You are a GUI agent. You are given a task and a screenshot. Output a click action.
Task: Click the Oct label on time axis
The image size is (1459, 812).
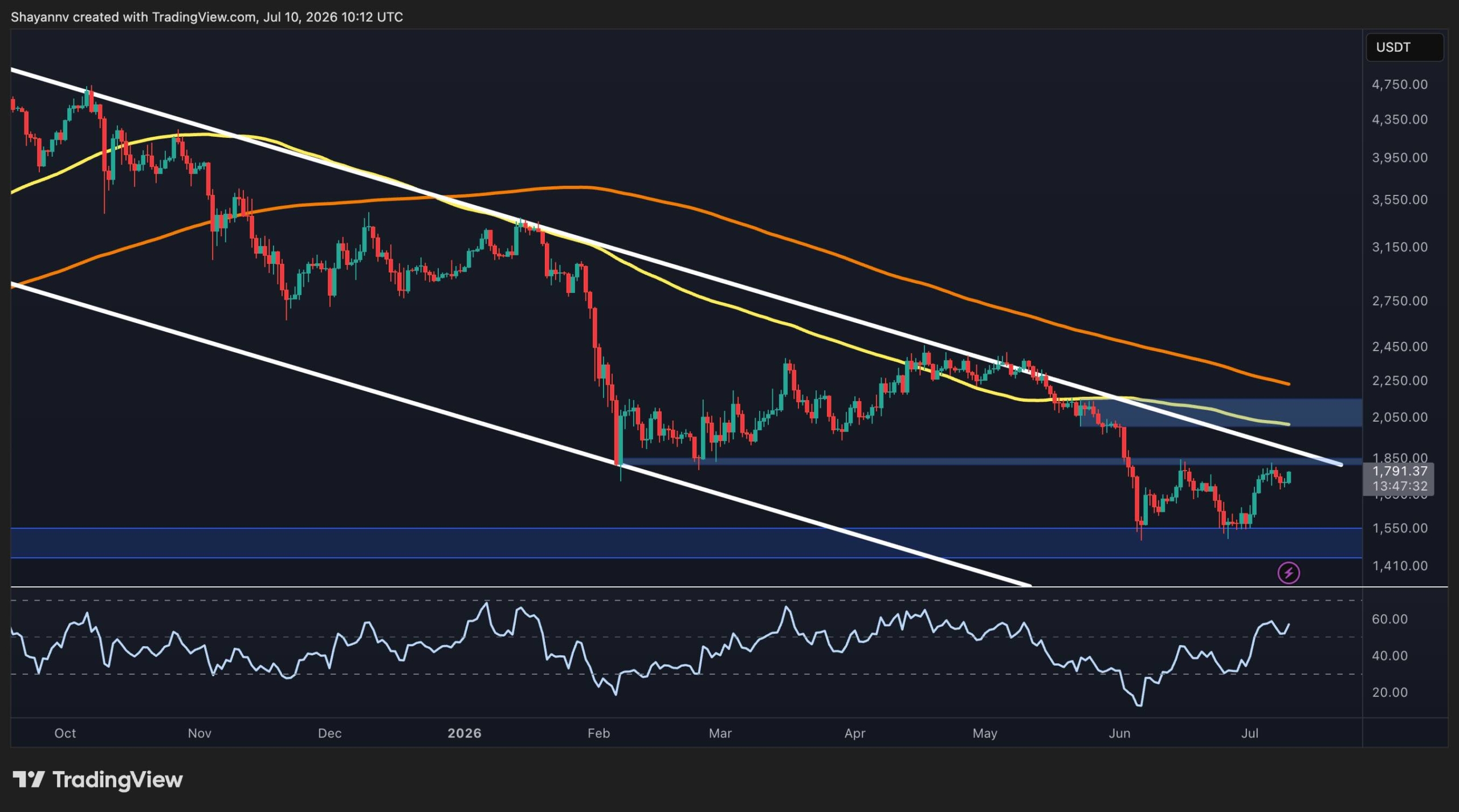point(65,733)
